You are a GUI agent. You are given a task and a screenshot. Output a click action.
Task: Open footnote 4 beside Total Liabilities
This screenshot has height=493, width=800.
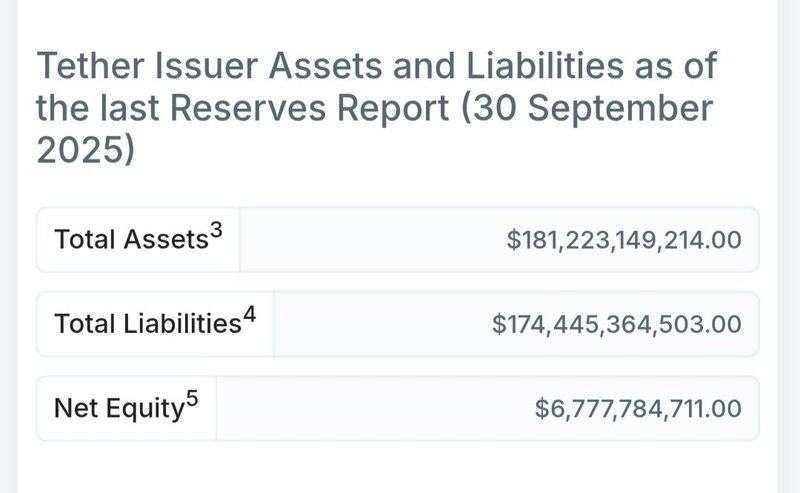point(249,313)
